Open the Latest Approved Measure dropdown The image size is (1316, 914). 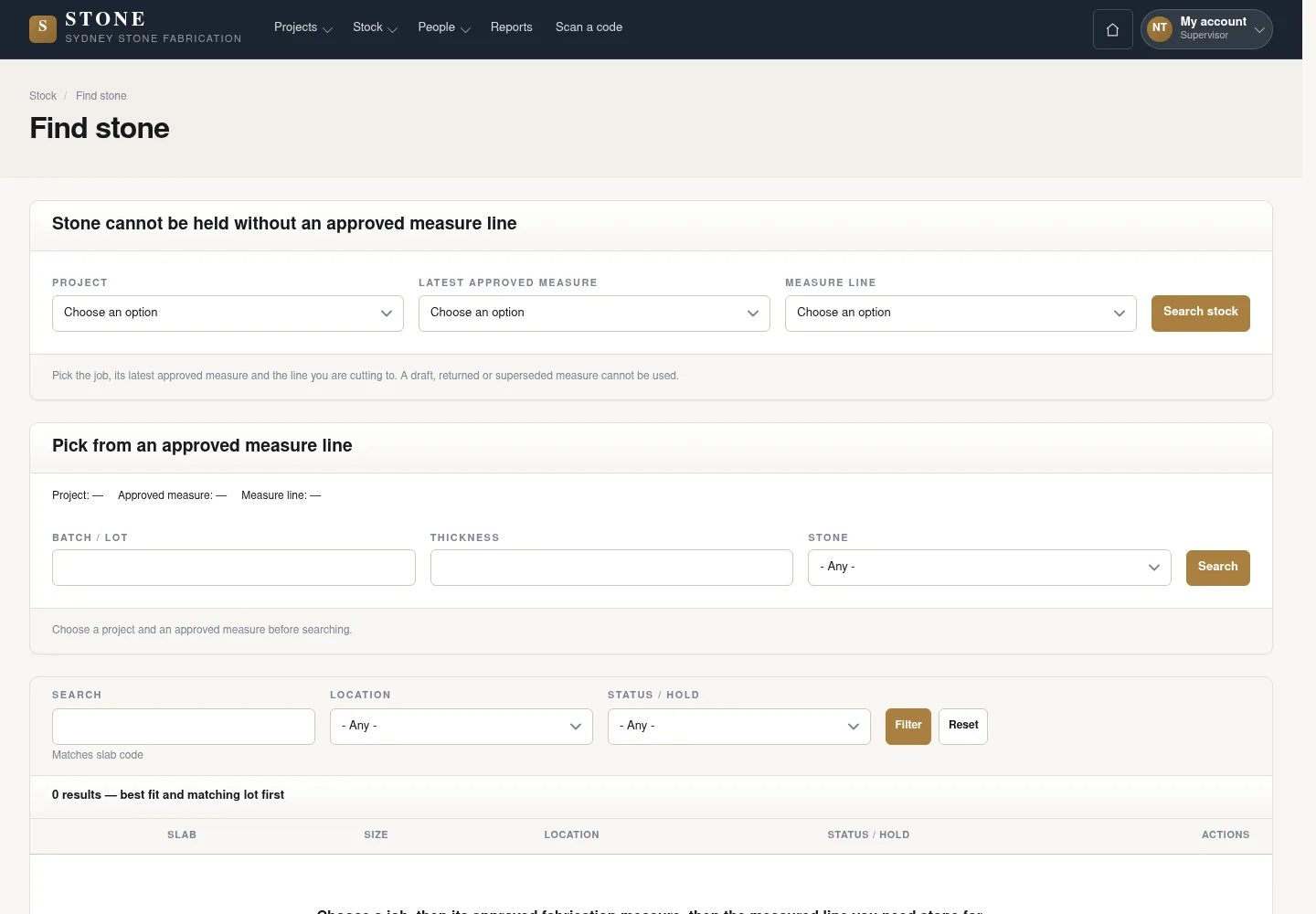594,314
